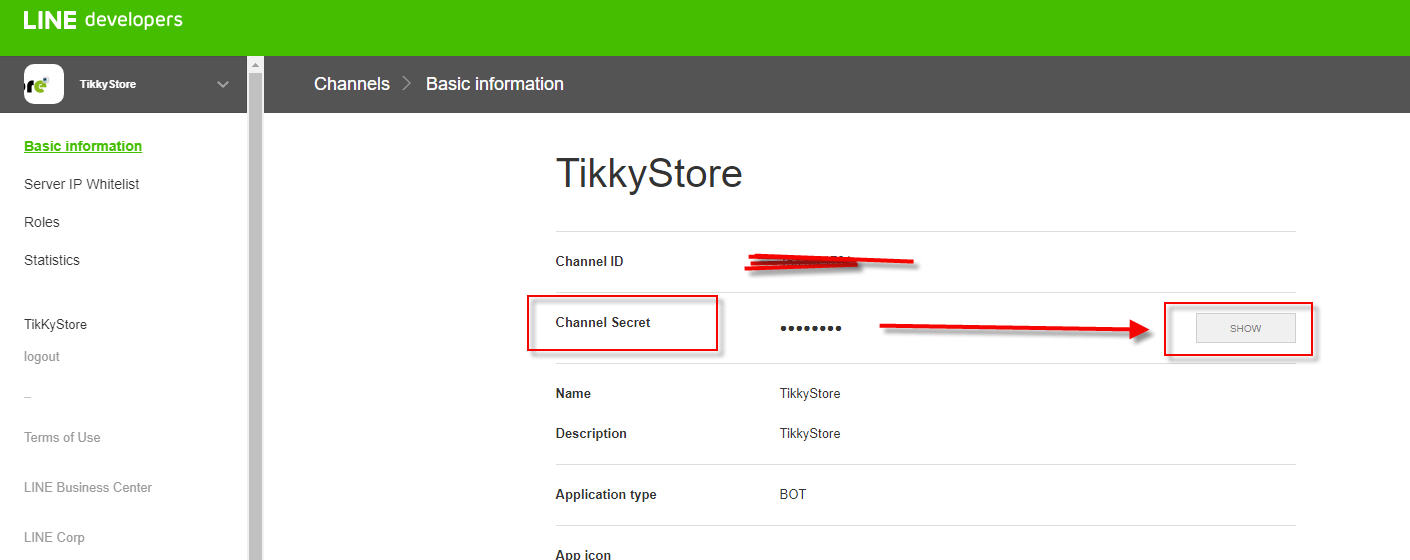Click the Application type label
Screen dimensions: 1410x560
(x=606, y=494)
